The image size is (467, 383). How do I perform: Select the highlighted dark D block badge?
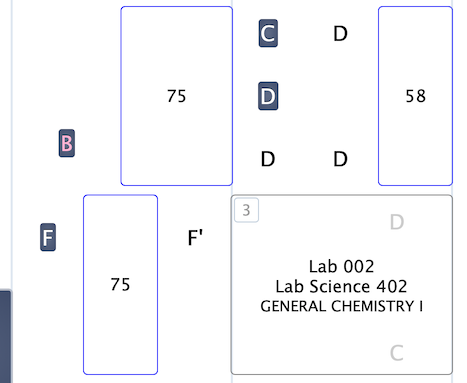point(268,96)
